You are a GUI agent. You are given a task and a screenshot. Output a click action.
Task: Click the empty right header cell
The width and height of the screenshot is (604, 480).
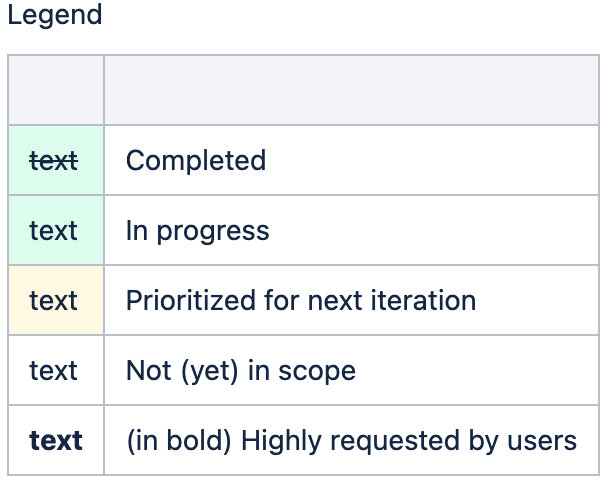351,90
